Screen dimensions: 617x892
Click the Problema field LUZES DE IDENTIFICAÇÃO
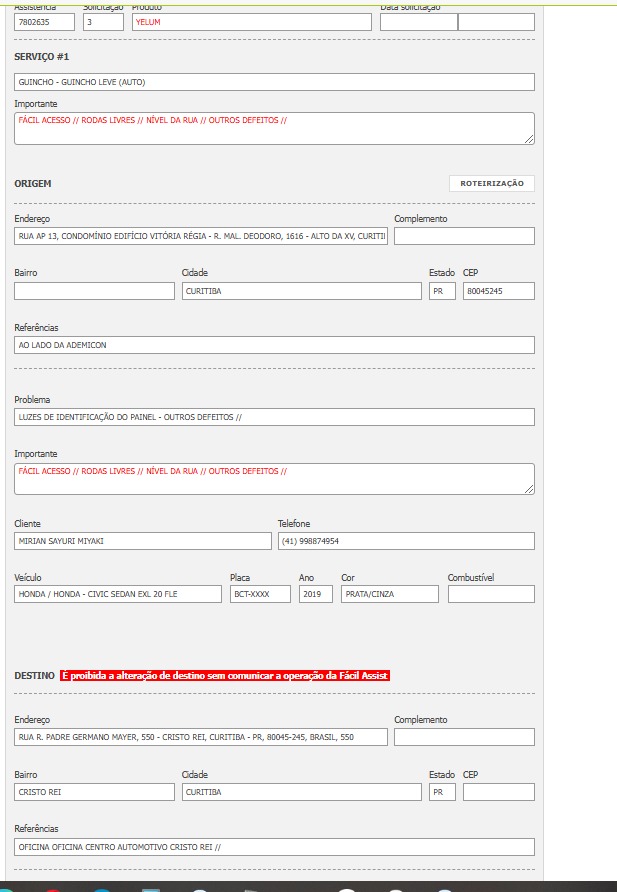(274, 417)
